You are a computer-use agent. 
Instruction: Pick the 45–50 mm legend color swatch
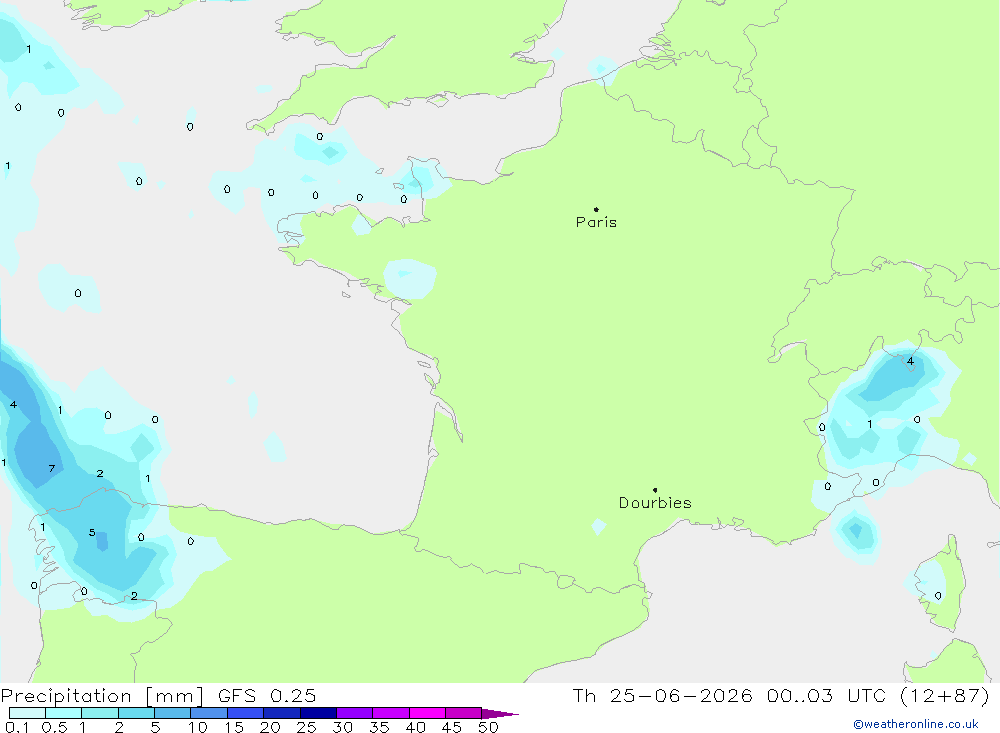[x=463, y=713]
